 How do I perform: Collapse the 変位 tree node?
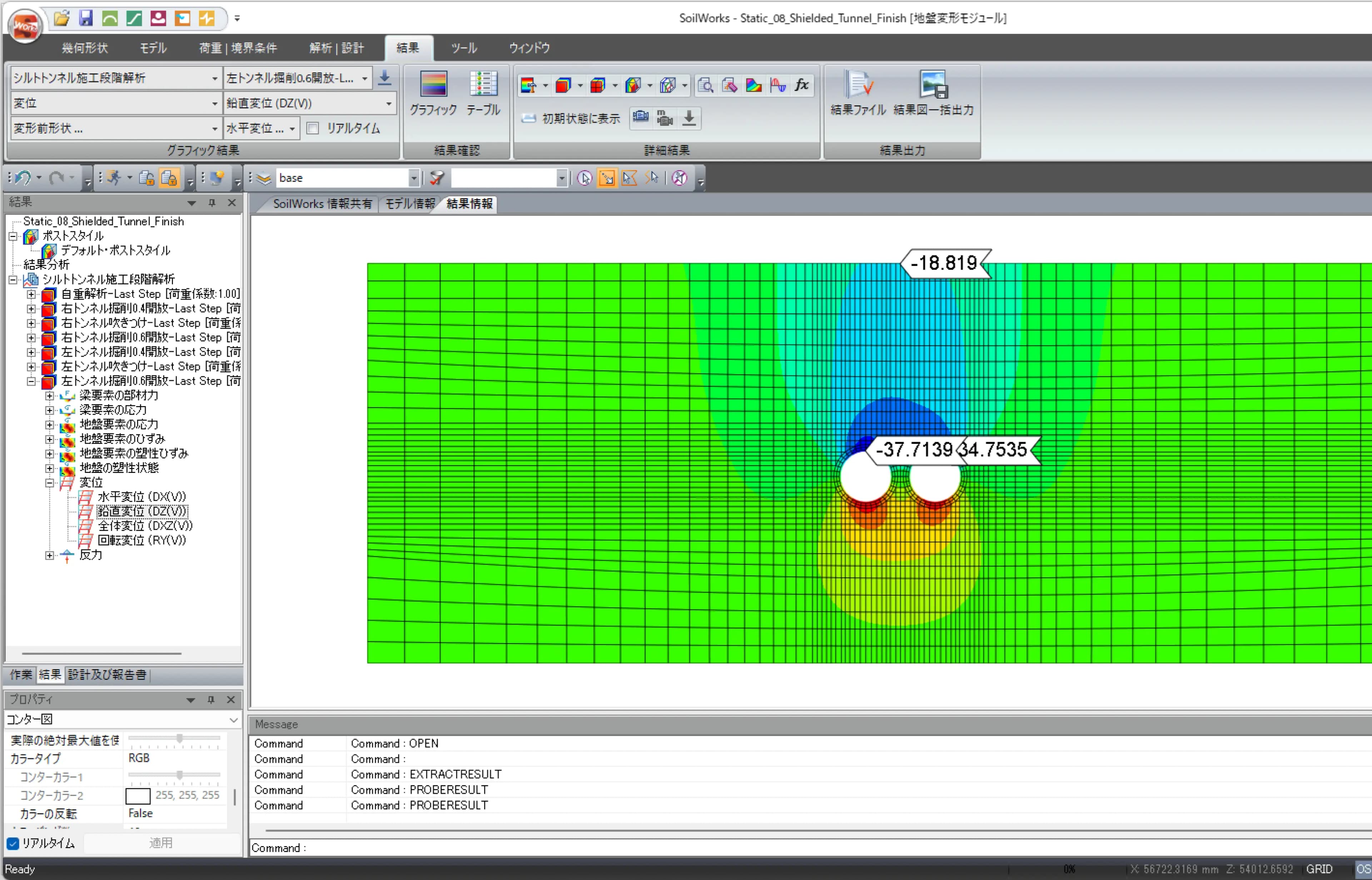click(x=50, y=482)
